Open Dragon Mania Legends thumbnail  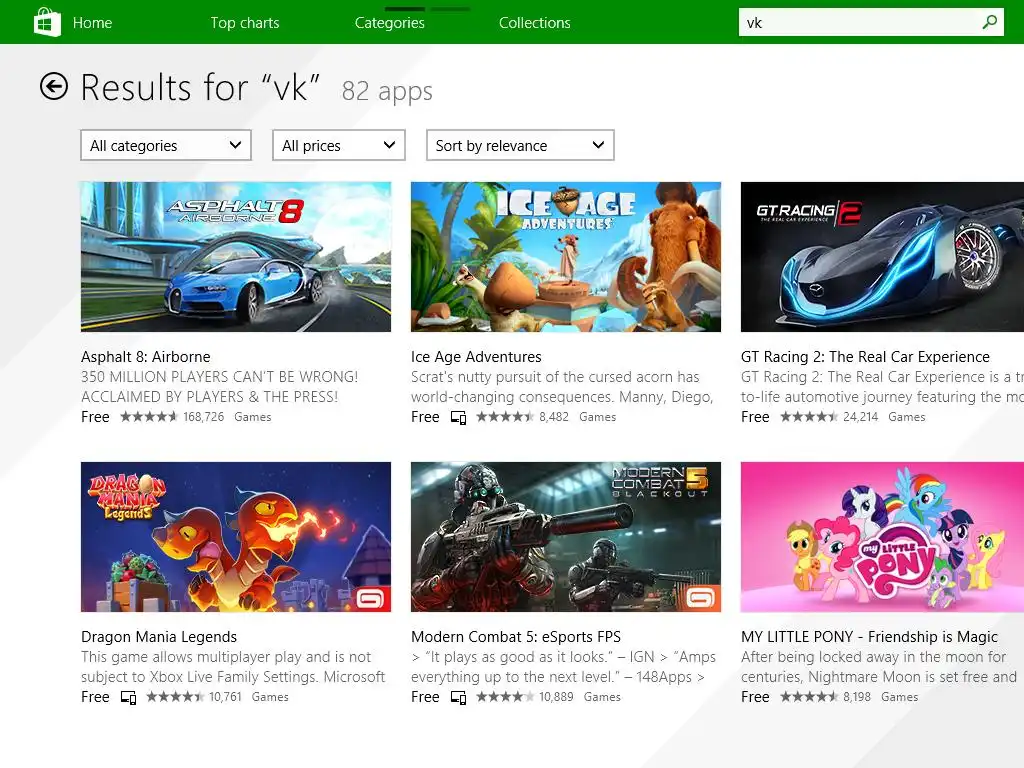tap(236, 537)
